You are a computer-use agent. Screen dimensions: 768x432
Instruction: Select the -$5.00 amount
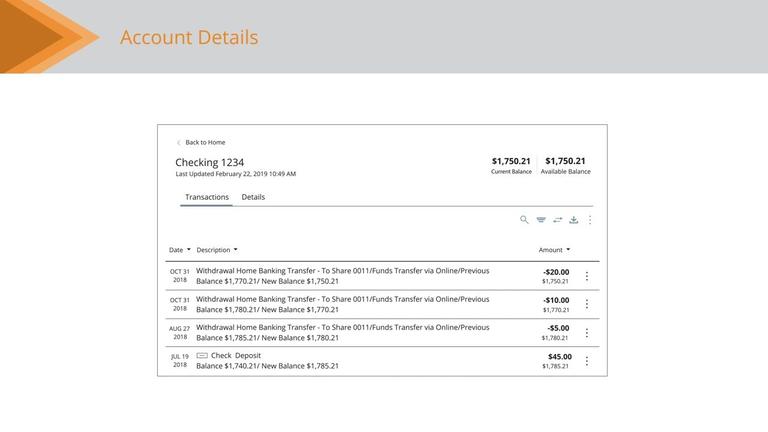pyautogui.click(x=558, y=328)
